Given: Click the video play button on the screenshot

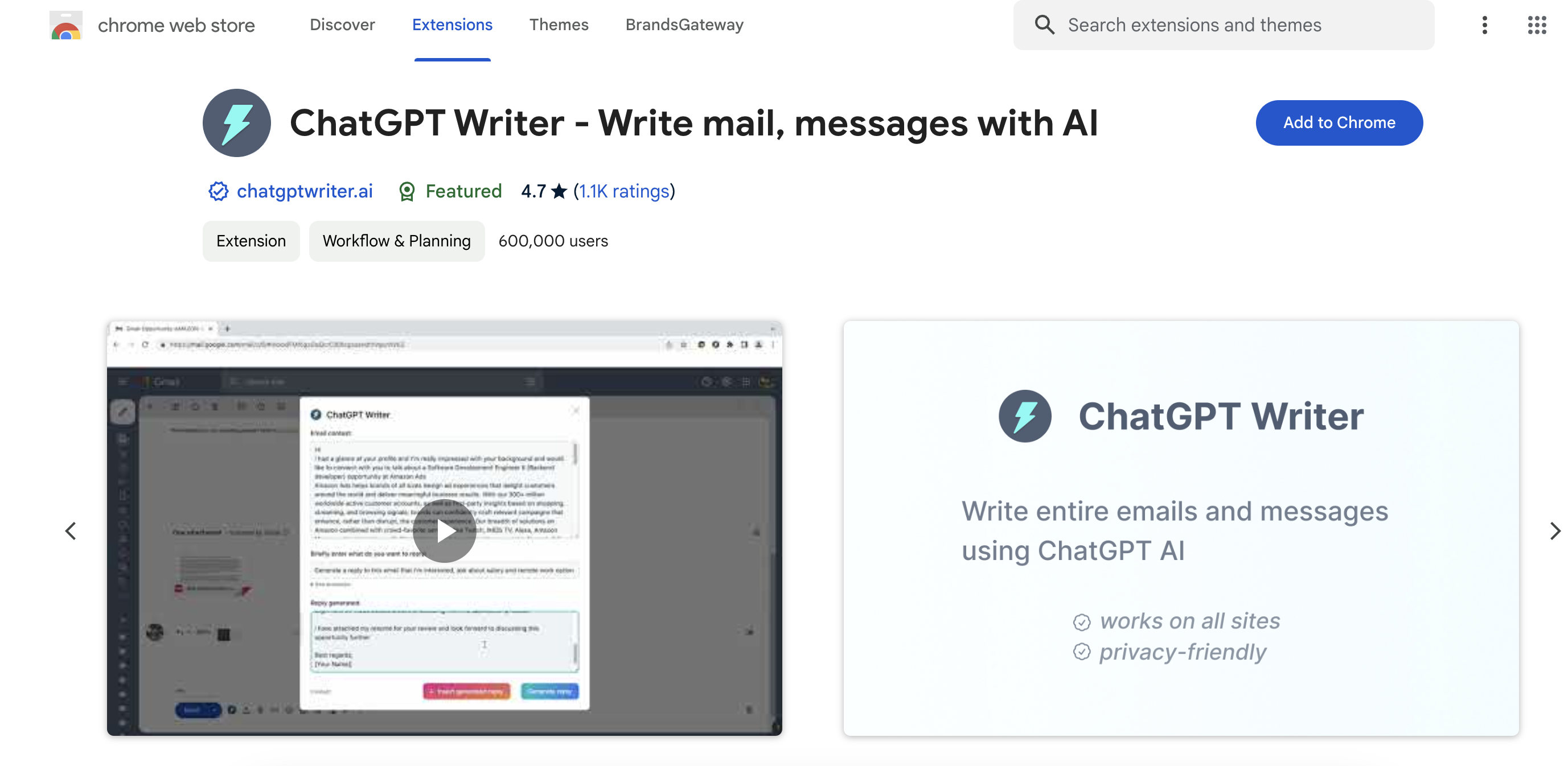Looking at the screenshot, I should (x=445, y=530).
